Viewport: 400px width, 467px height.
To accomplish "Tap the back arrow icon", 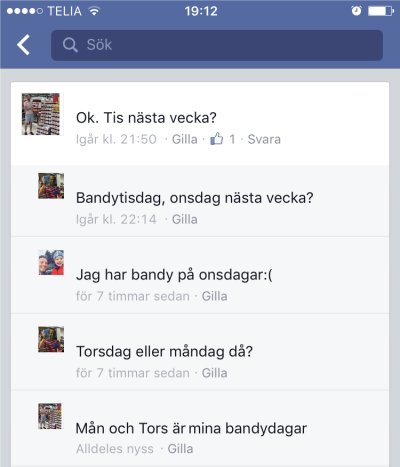I will pos(24,45).
